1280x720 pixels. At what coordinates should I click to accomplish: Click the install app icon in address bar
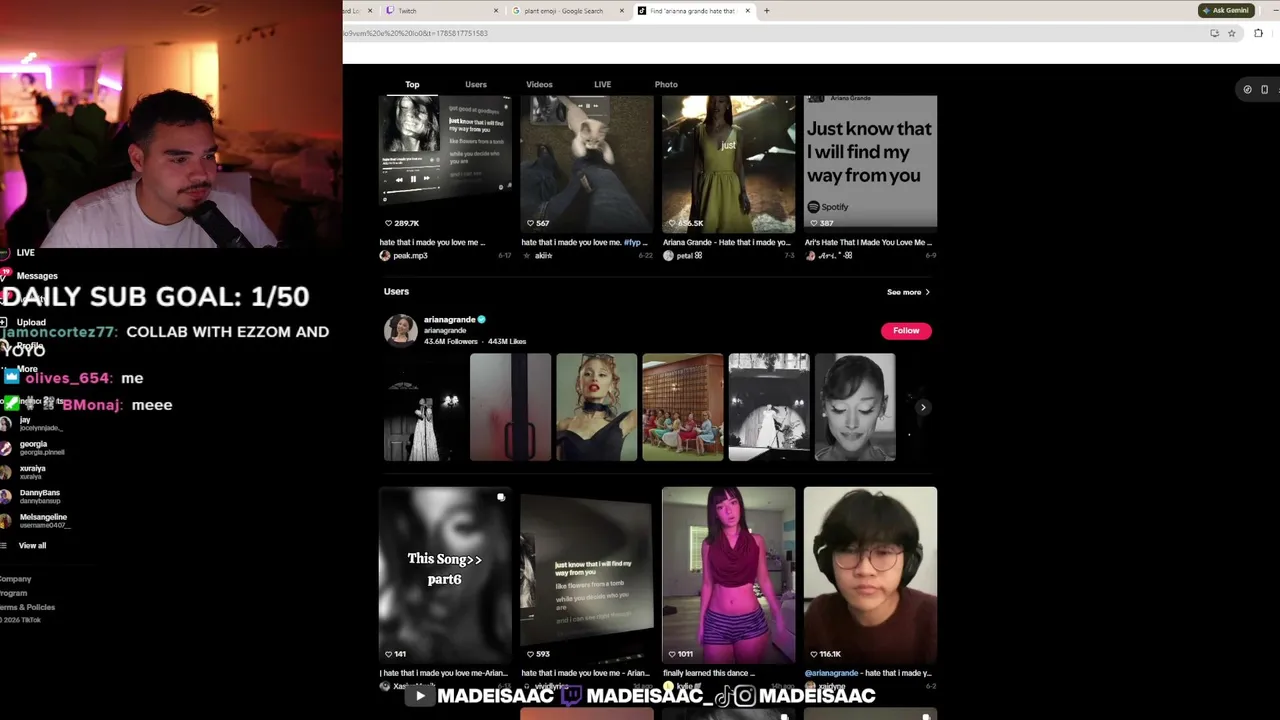pyautogui.click(x=1215, y=33)
